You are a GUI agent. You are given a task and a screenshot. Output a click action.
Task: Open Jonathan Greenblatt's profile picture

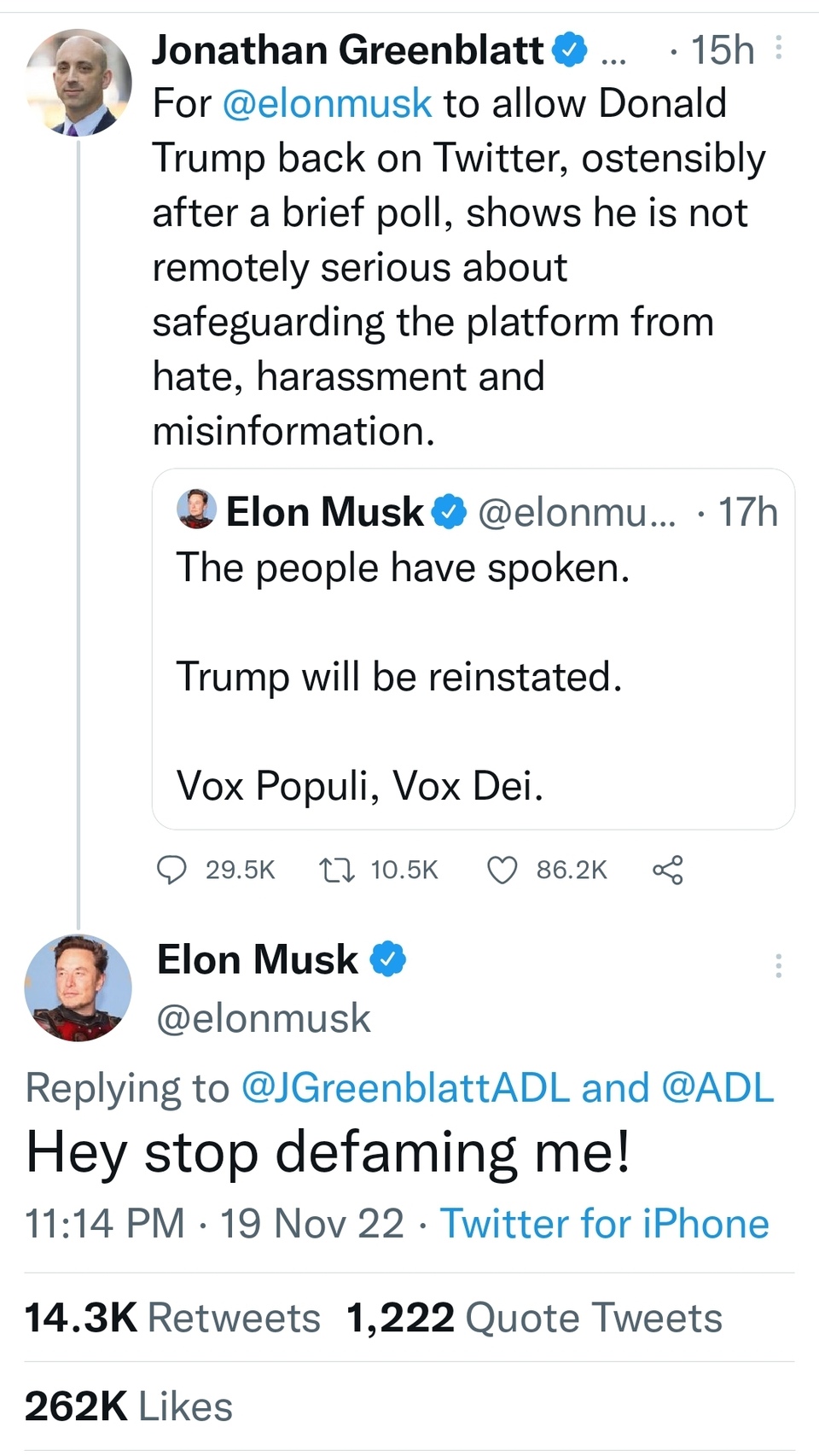coord(78,83)
